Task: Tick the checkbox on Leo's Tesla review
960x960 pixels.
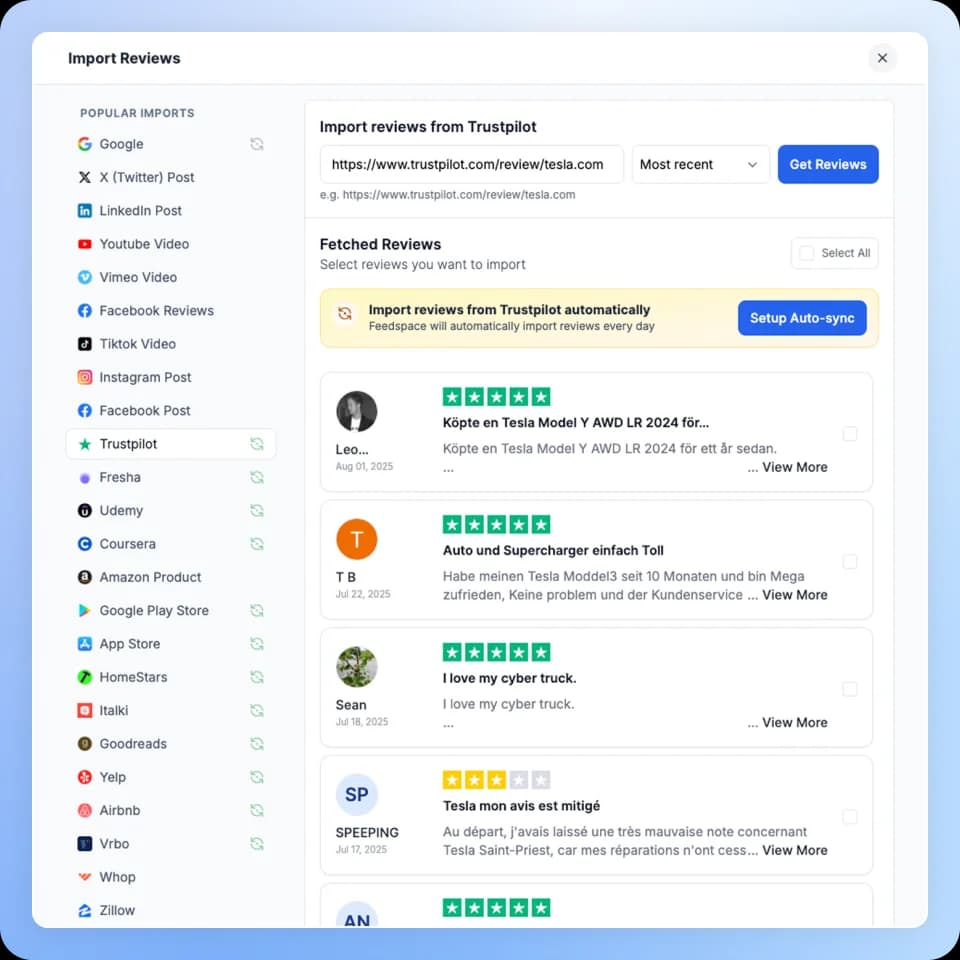Action: (850, 434)
